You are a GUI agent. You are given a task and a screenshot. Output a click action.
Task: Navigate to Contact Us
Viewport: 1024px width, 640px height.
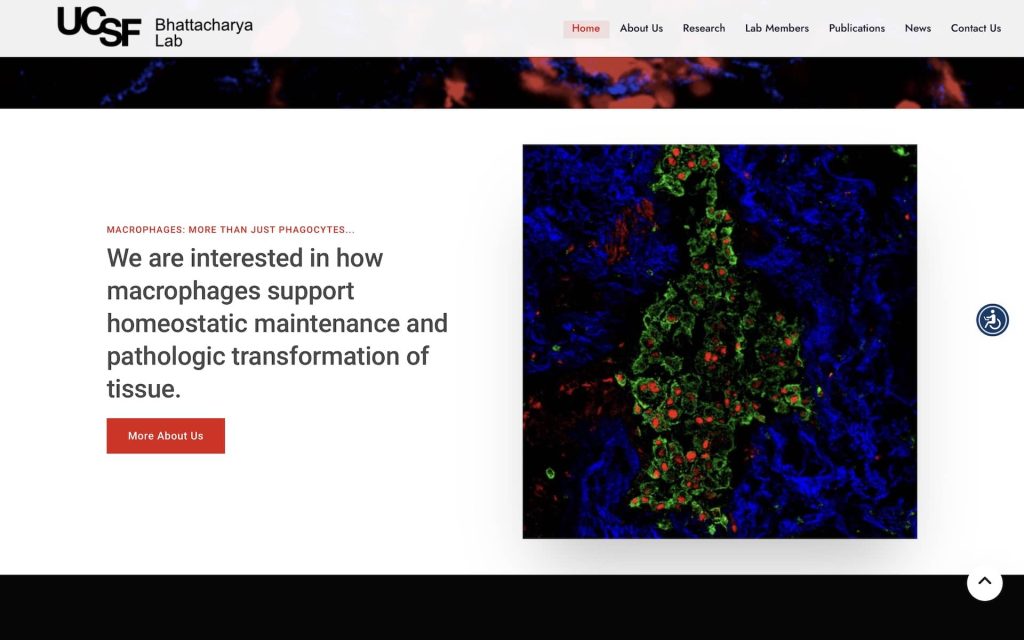click(975, 29)
